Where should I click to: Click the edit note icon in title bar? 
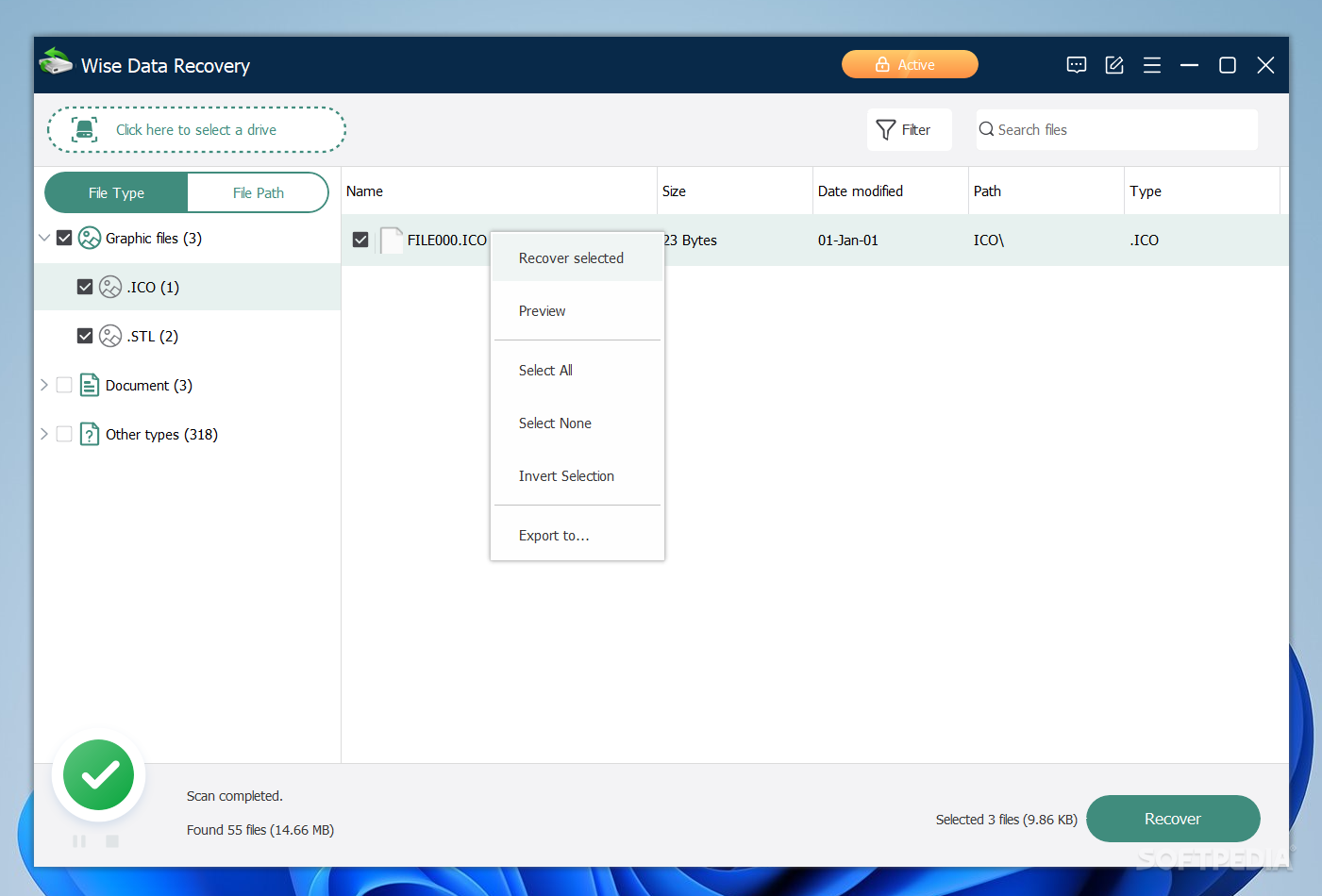click(1114, 65)
